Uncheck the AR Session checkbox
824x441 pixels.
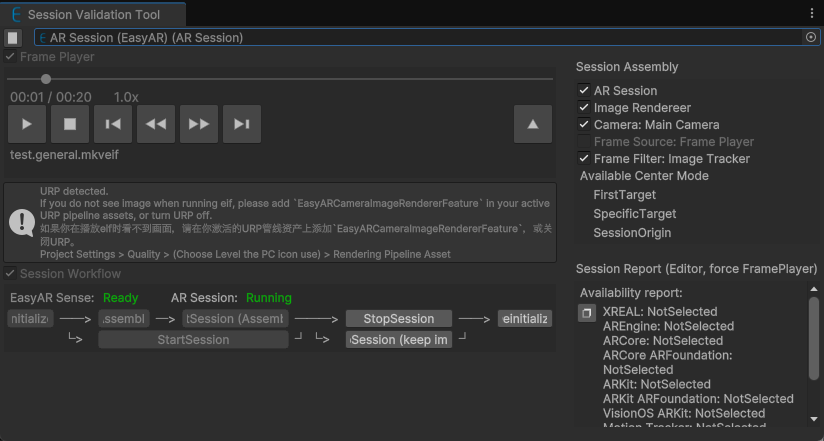[x=584, y=91]
